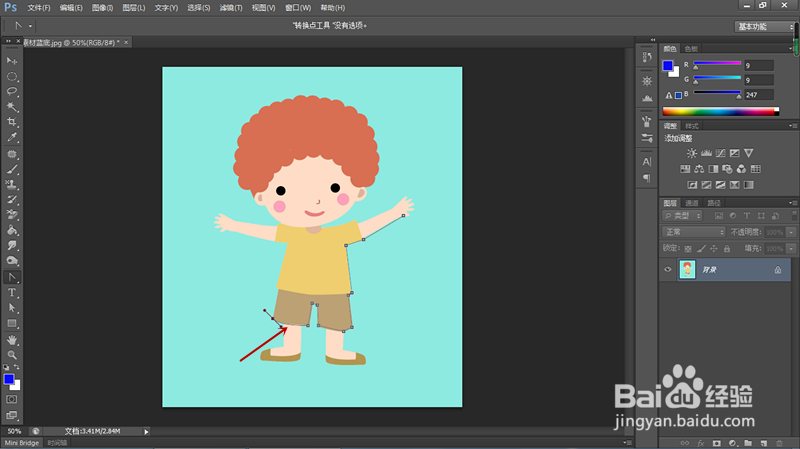Select the Rectangle shape tool
Image resolution: width=800 pixels, height=449 pixels.
[x=12, y=323]
